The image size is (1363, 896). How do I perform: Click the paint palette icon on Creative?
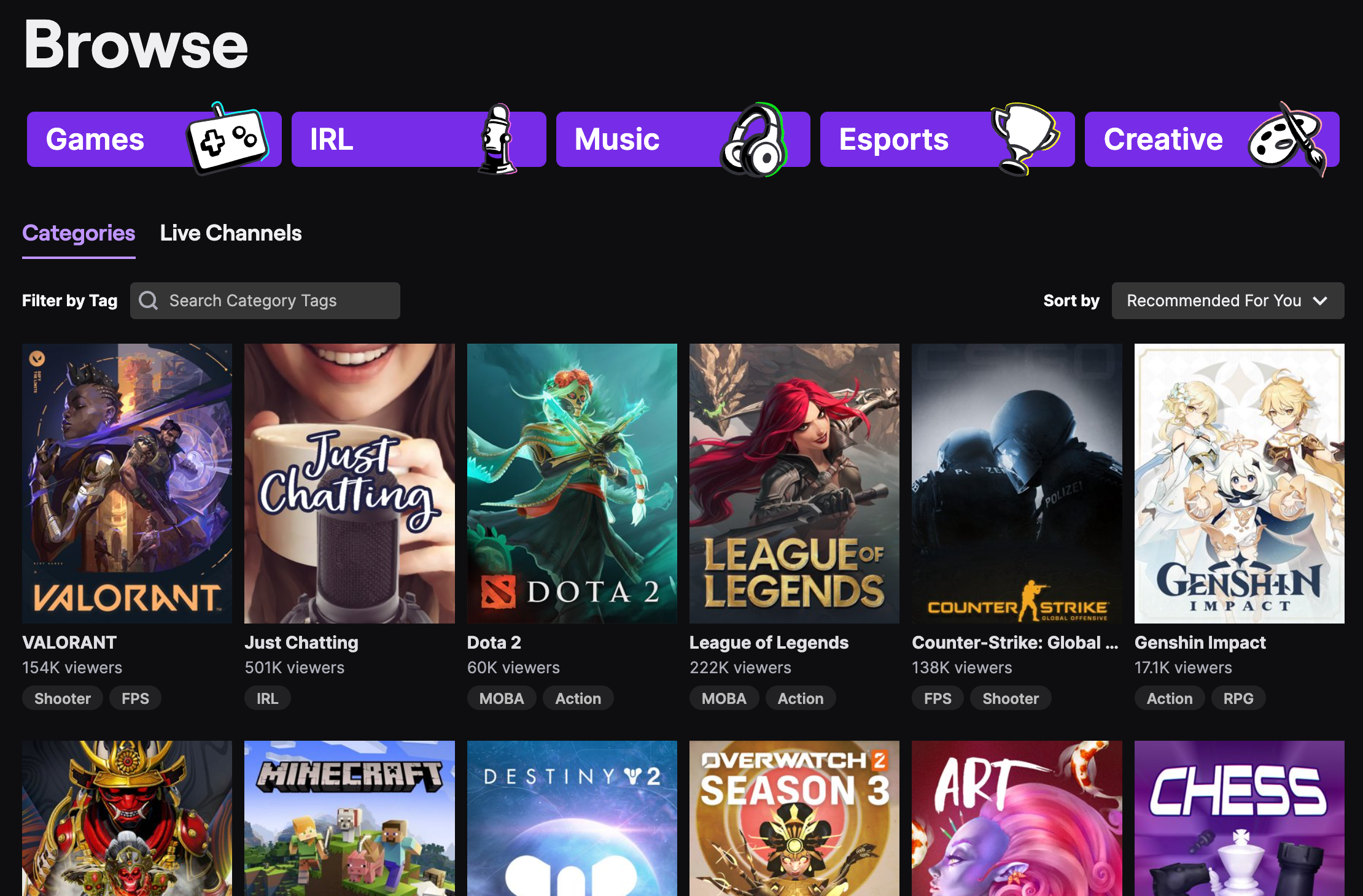[1287, 140]
